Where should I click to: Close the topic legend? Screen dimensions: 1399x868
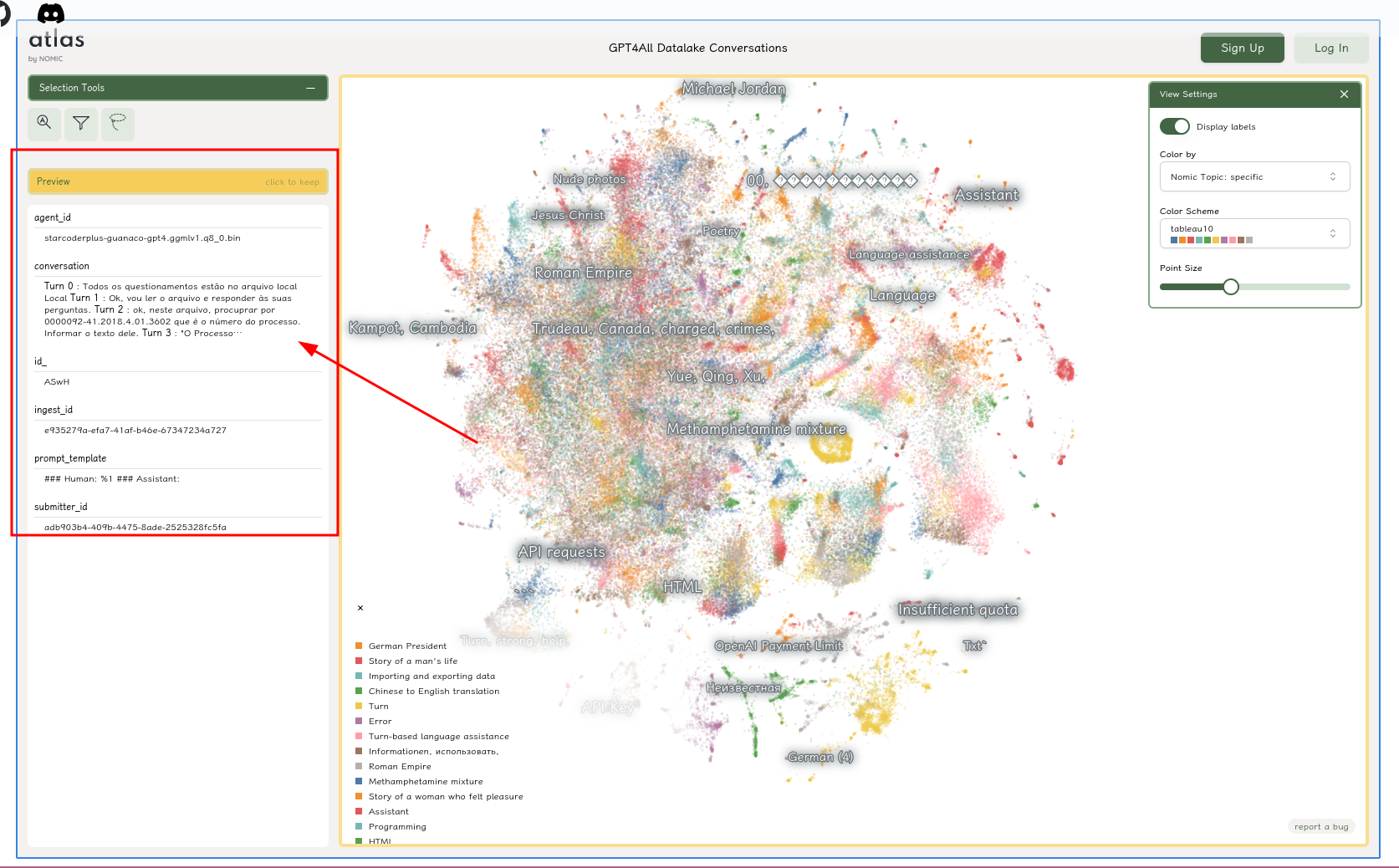coord(360,608)
